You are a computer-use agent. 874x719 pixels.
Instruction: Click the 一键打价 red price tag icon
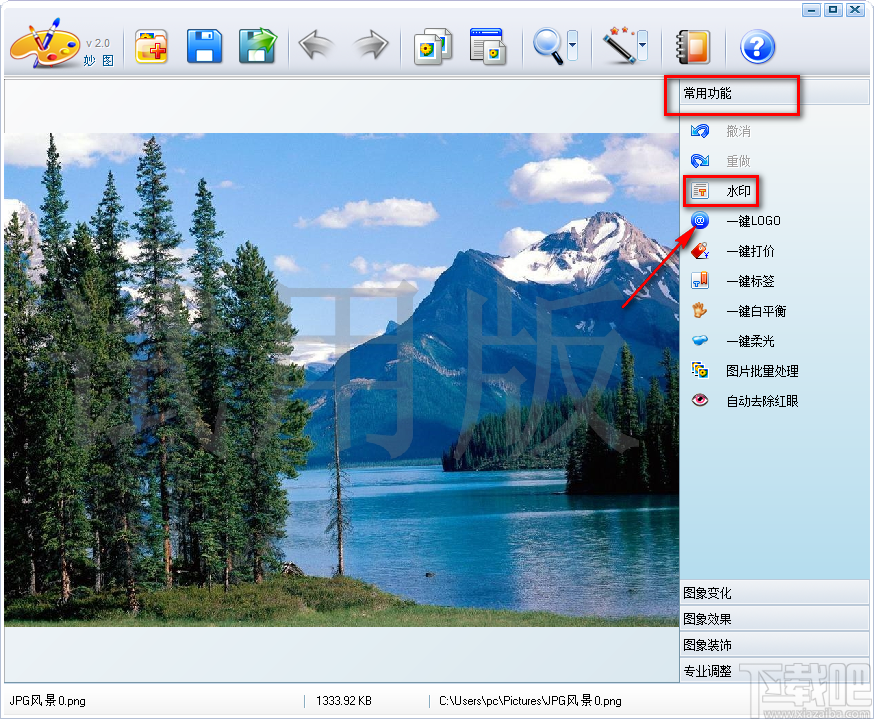click(700, 251)
